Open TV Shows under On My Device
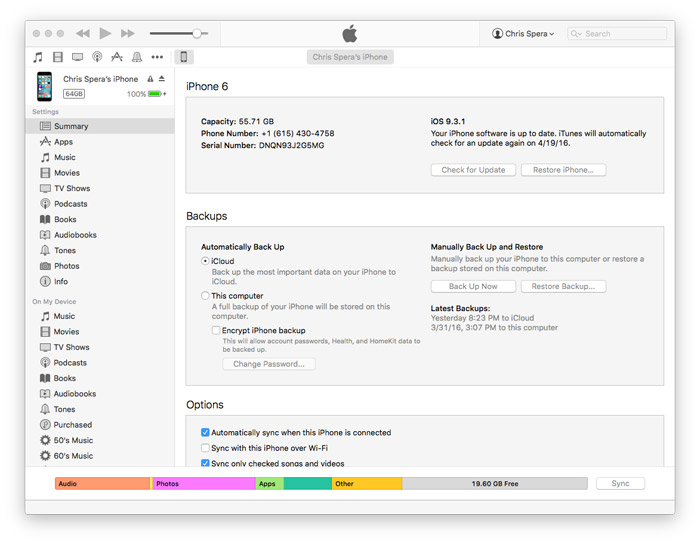 (100, 347)
